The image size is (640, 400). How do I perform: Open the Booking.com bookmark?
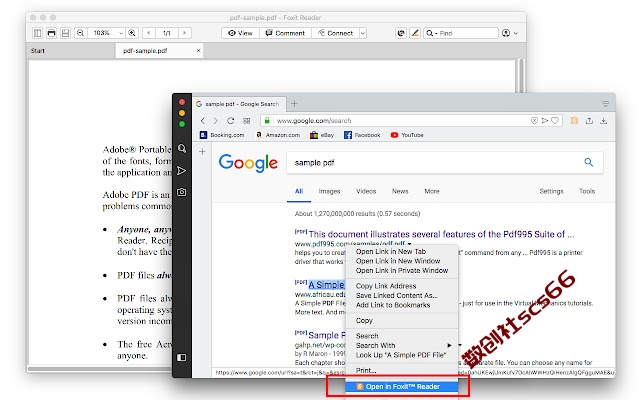coord(222,135)
